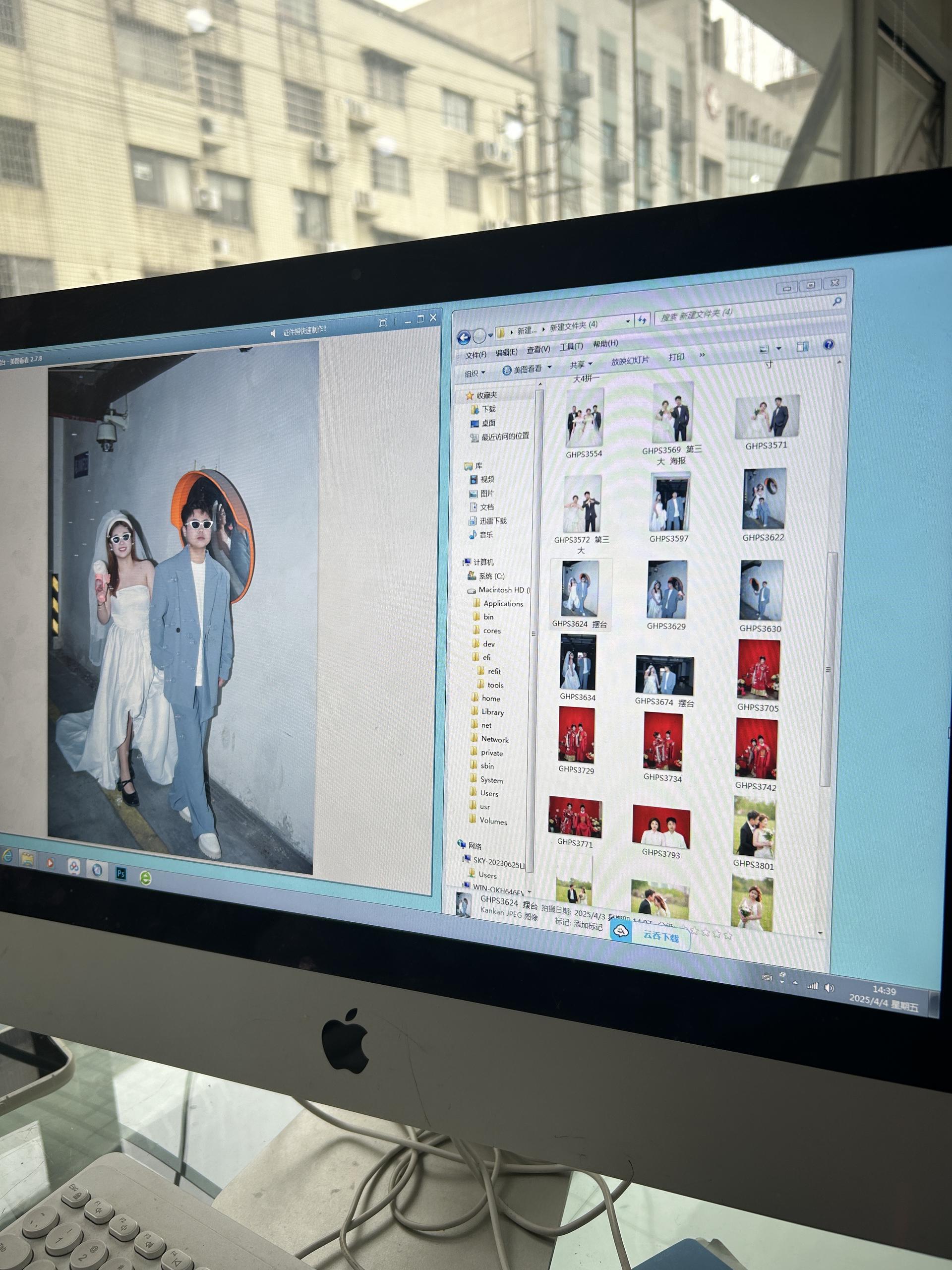Select thumbnail GHPS3801

(x=754, y=832)
